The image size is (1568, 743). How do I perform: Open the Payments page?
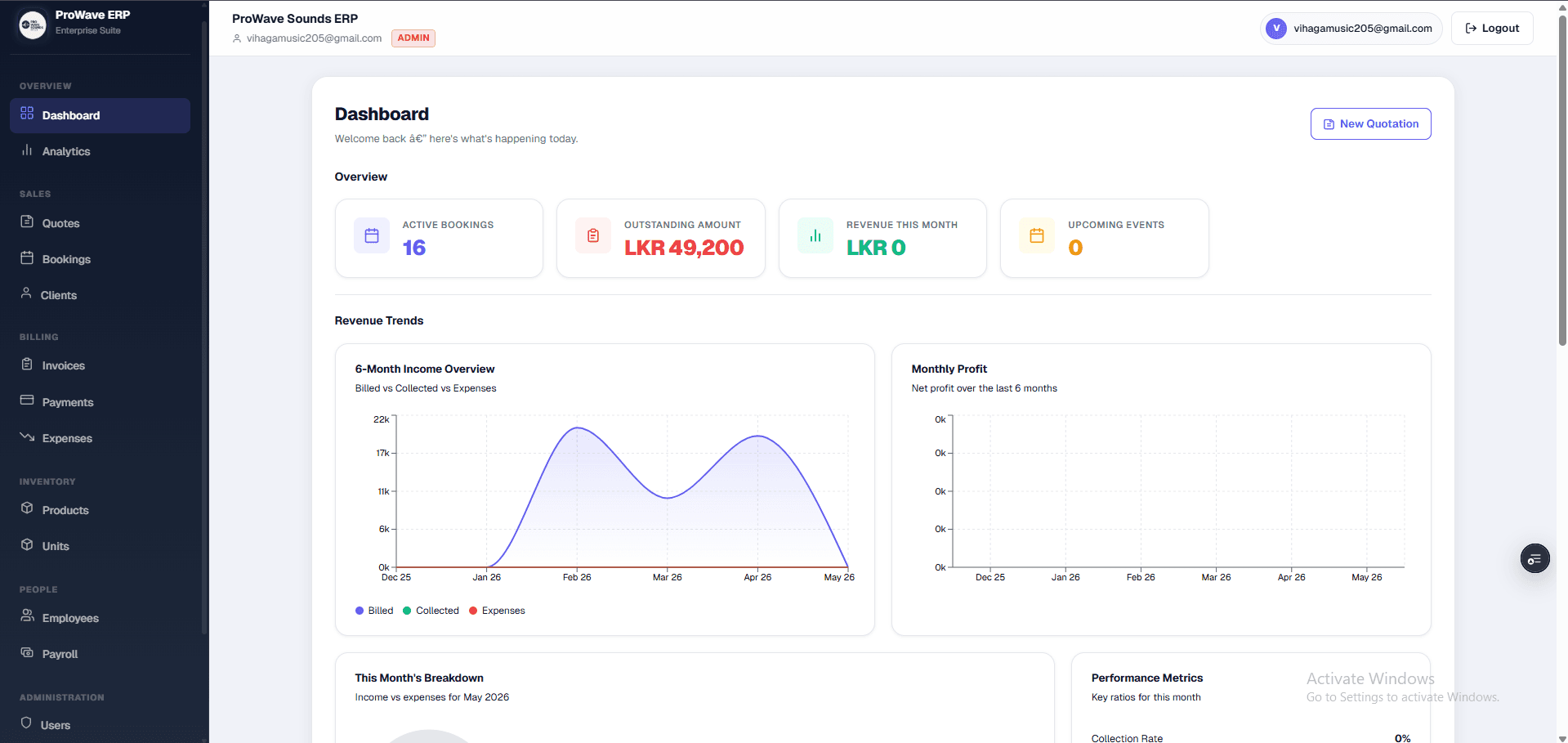100,402
